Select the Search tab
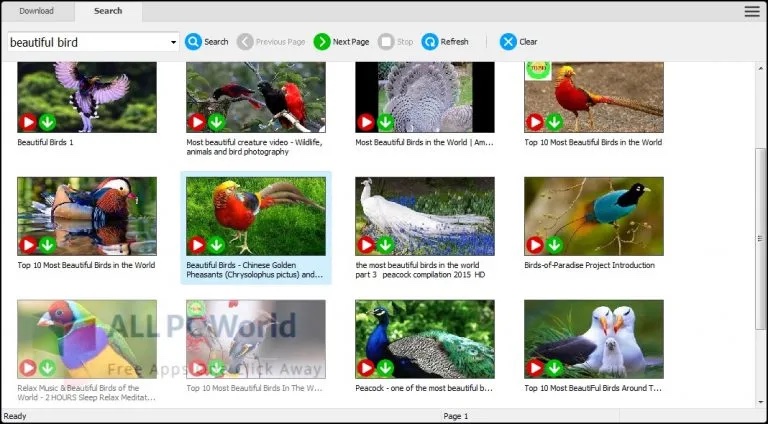This screenshot has width=768, height=424. 108,11
